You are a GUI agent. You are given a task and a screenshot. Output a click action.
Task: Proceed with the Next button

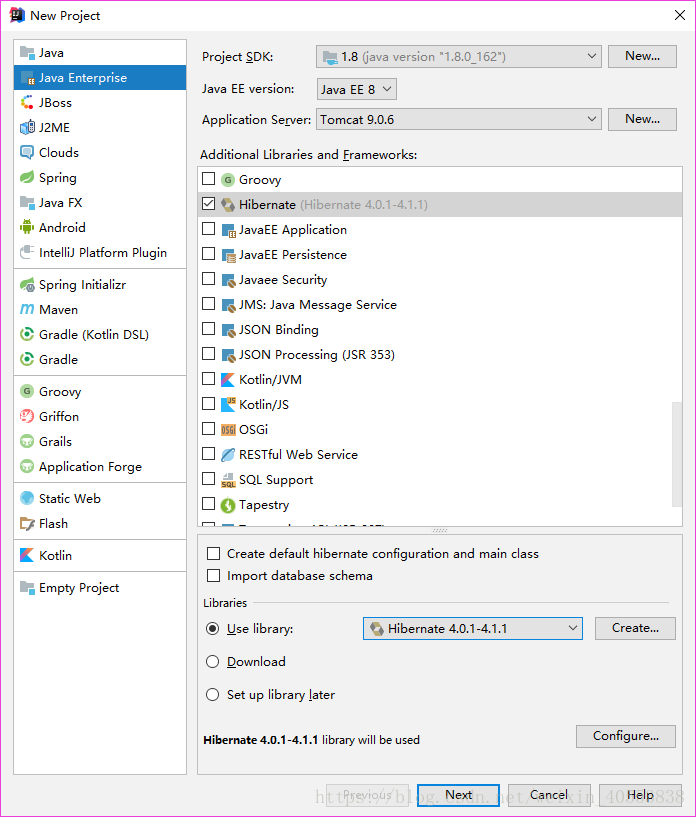[x=458, y=795]
